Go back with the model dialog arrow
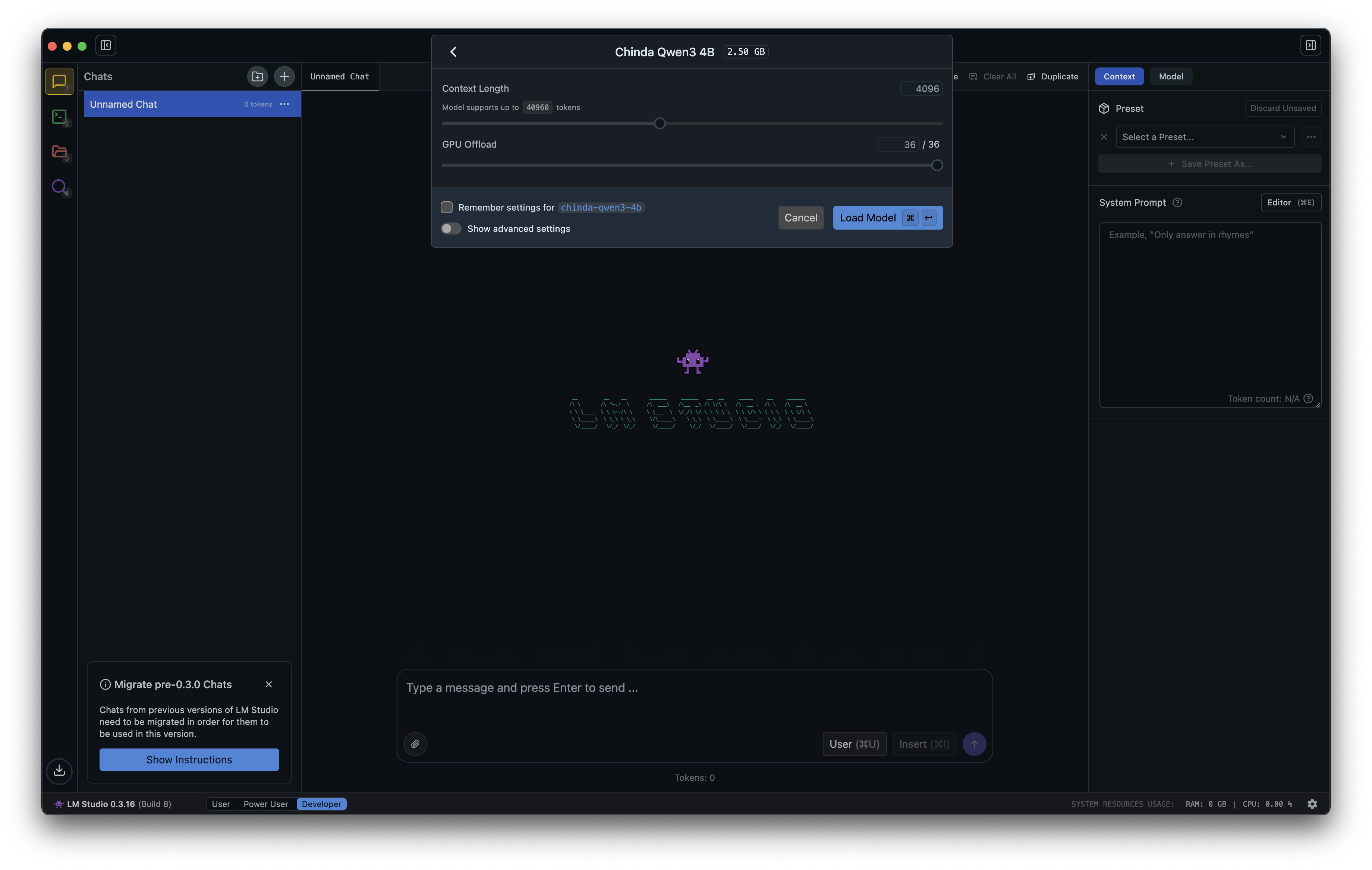 tap(453, 52)
